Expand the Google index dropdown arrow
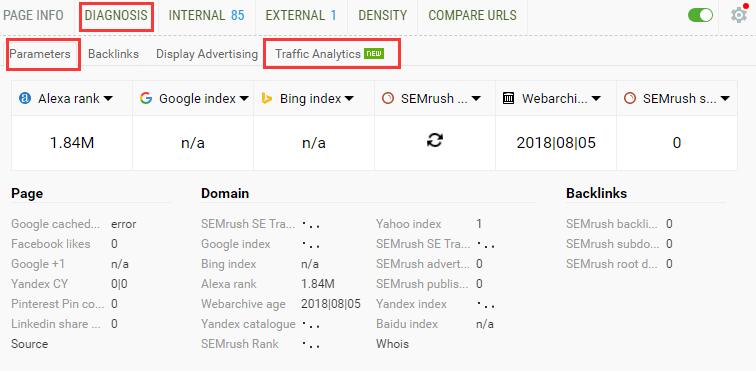This screenshot has width=756, height=371. click(x=244, y=99)
